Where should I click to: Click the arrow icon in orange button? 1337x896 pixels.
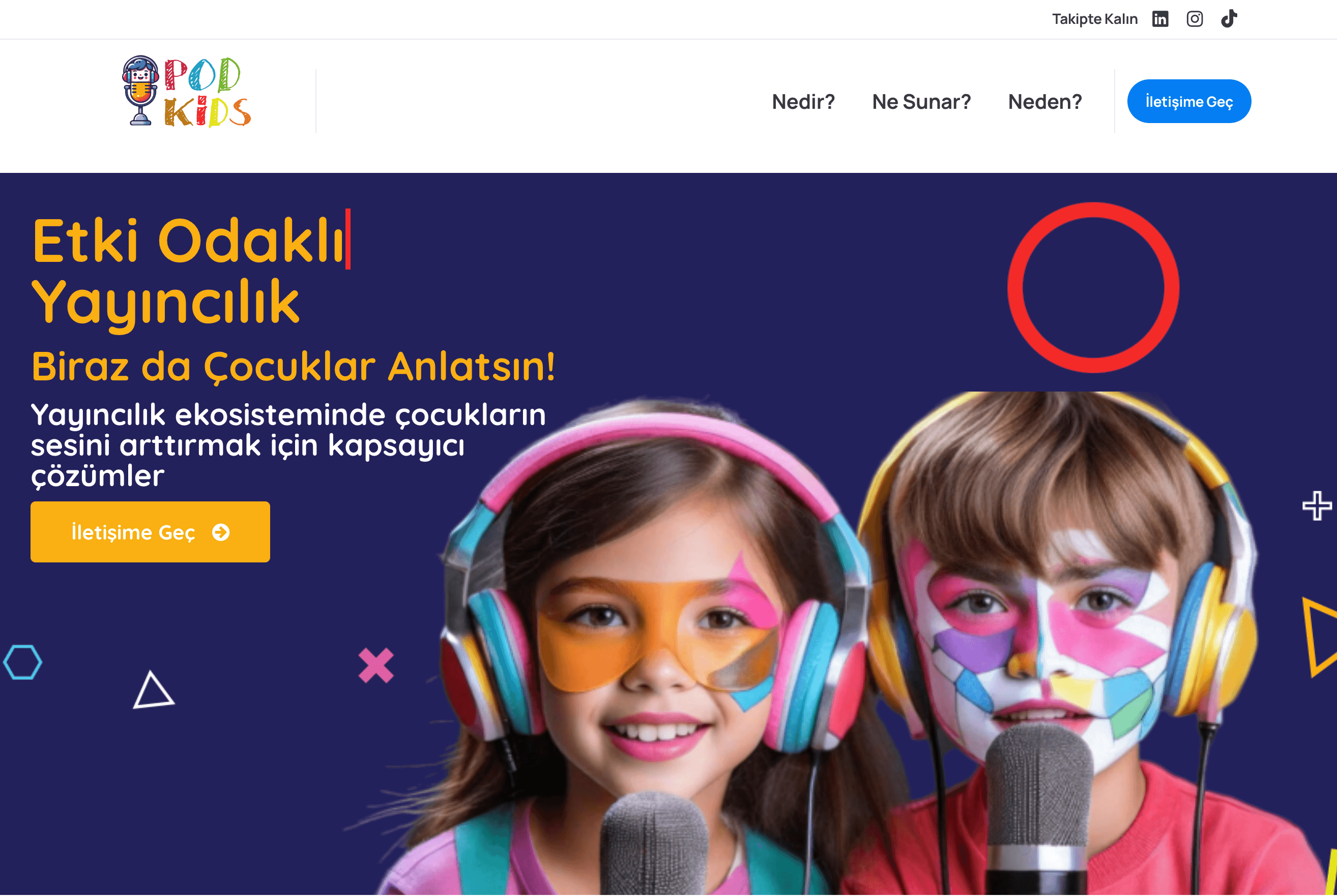click(221, 532)
